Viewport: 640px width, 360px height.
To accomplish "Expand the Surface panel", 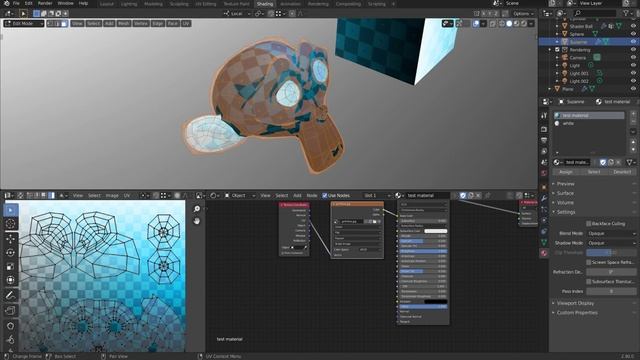I will coord(565,193).
